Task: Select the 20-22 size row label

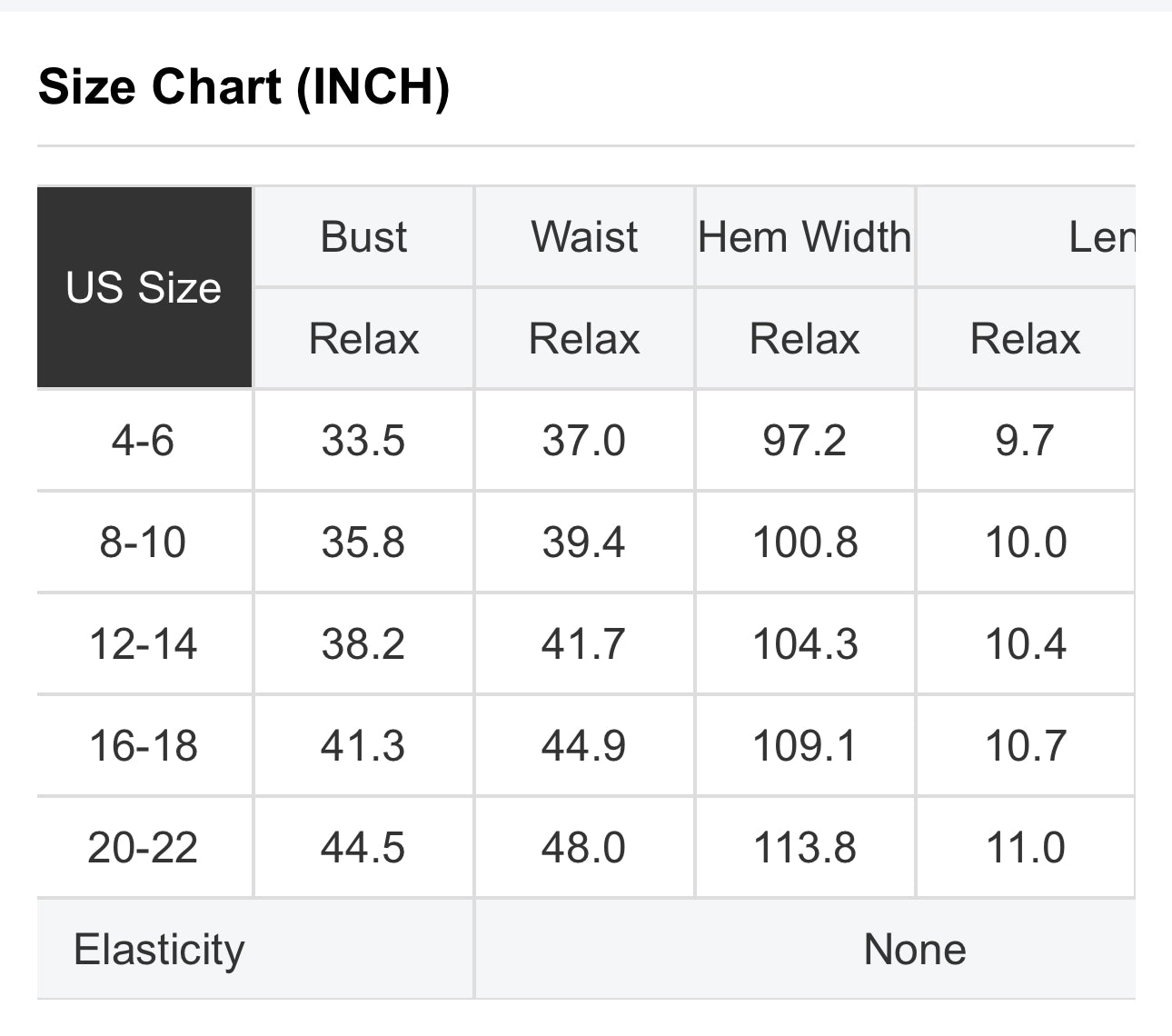Action: (x=143, y=848)
